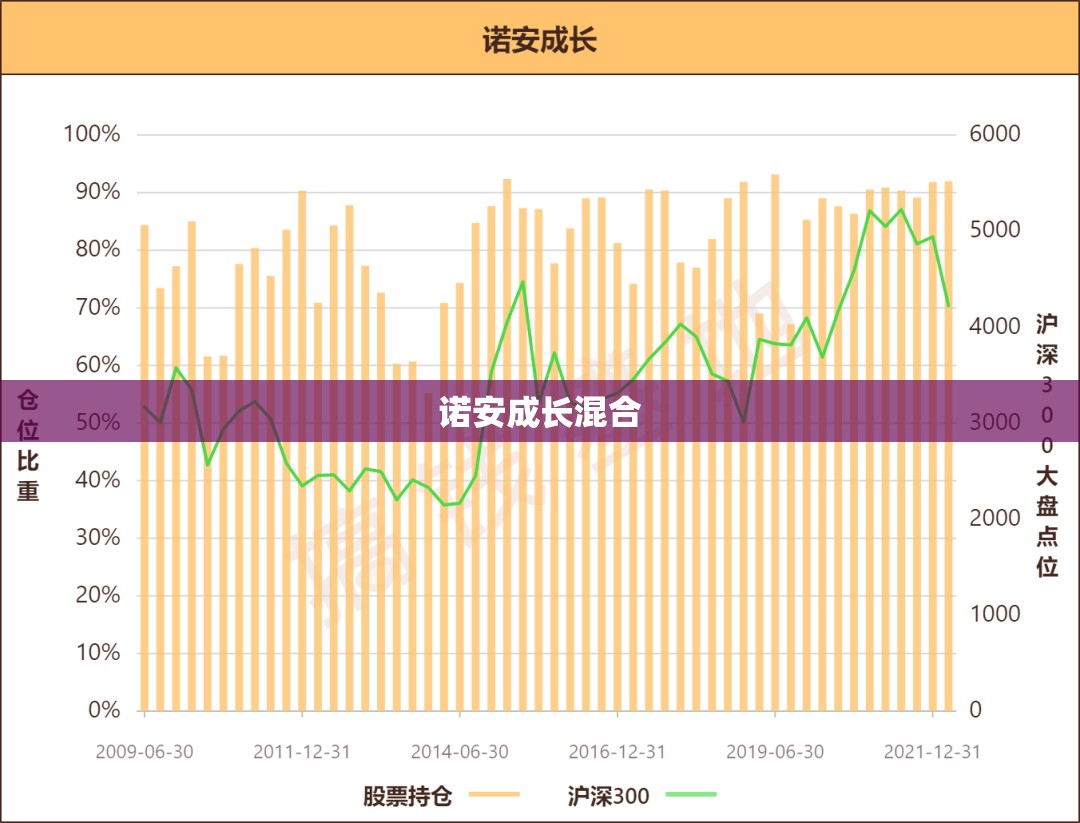Click the 2016-12-31 x-axis date label
This screenshot has height=823, width=1080.
(x=617, y=751)
